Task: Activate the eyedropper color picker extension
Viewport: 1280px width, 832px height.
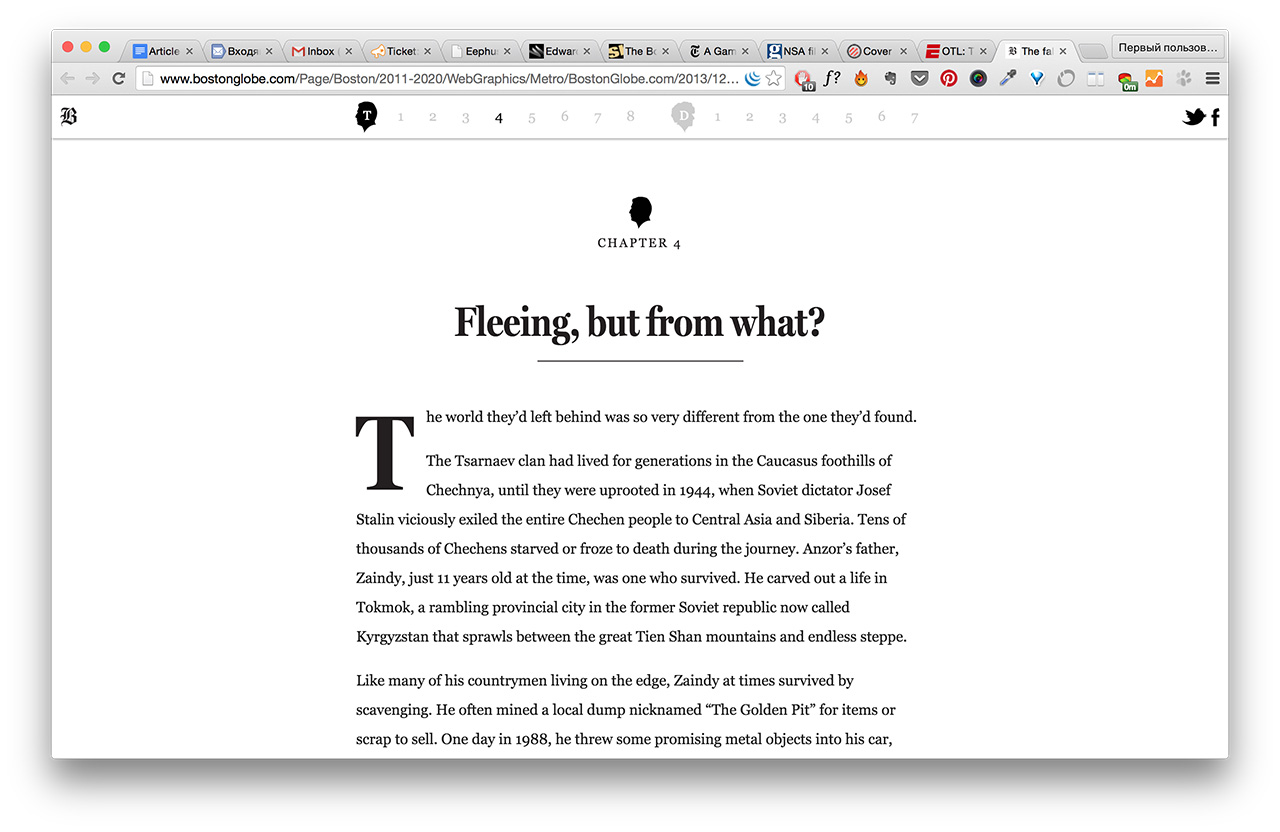Action: (x=1008, y=78)
